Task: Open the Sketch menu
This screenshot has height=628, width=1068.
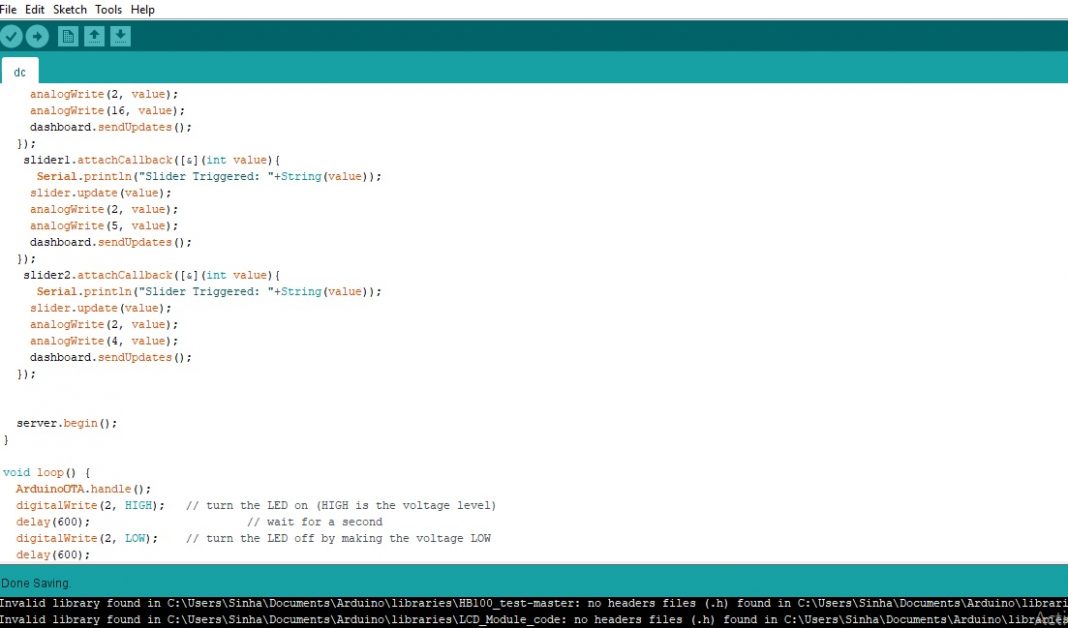Action: coord(70,9)
